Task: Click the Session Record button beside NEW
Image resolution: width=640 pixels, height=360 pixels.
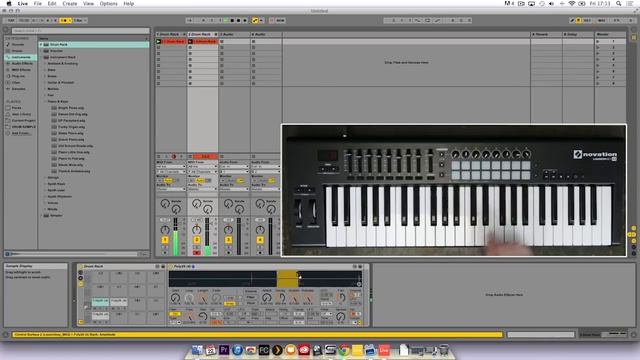Action: [272, 20]
